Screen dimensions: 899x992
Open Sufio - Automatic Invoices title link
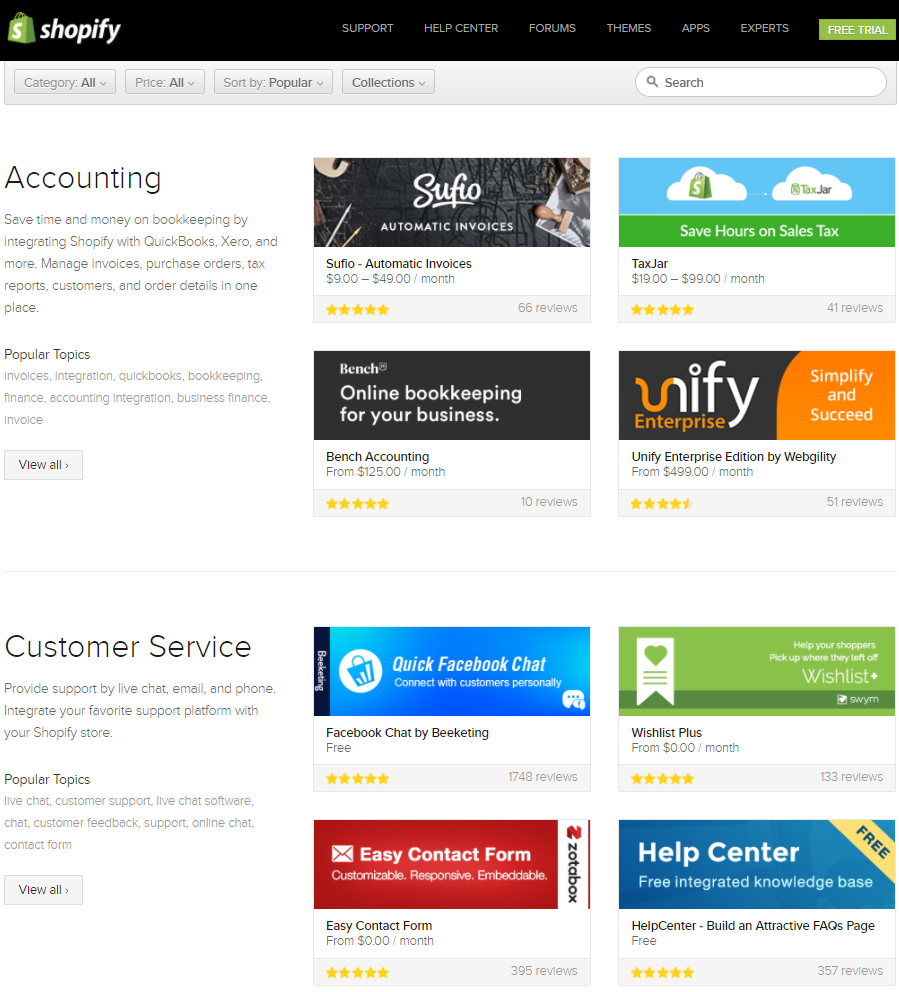[x=399, y=264]
